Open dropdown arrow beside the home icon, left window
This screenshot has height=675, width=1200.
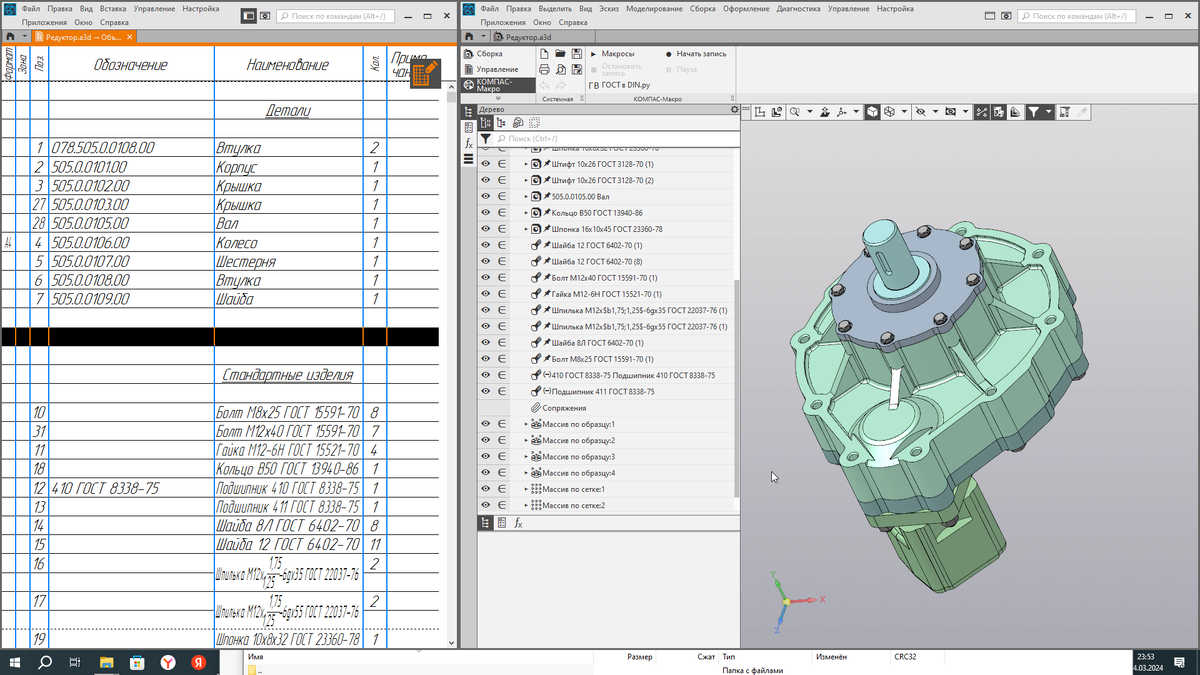click(24, 37)
